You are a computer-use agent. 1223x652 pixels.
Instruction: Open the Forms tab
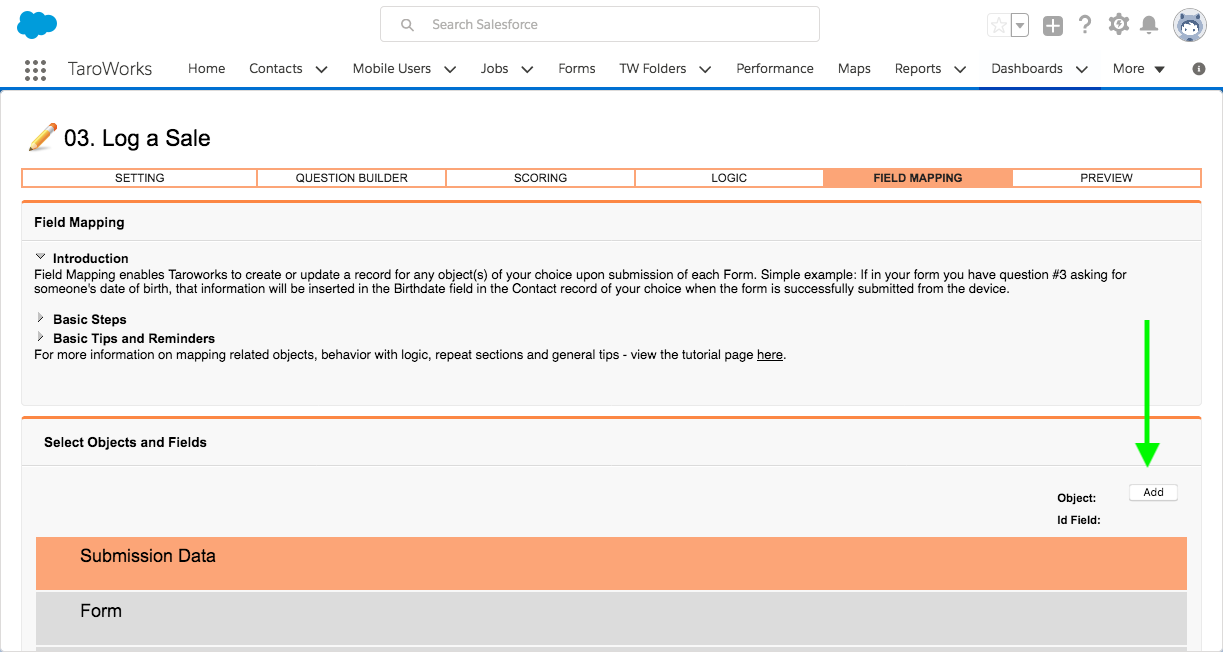click(577, 69)
